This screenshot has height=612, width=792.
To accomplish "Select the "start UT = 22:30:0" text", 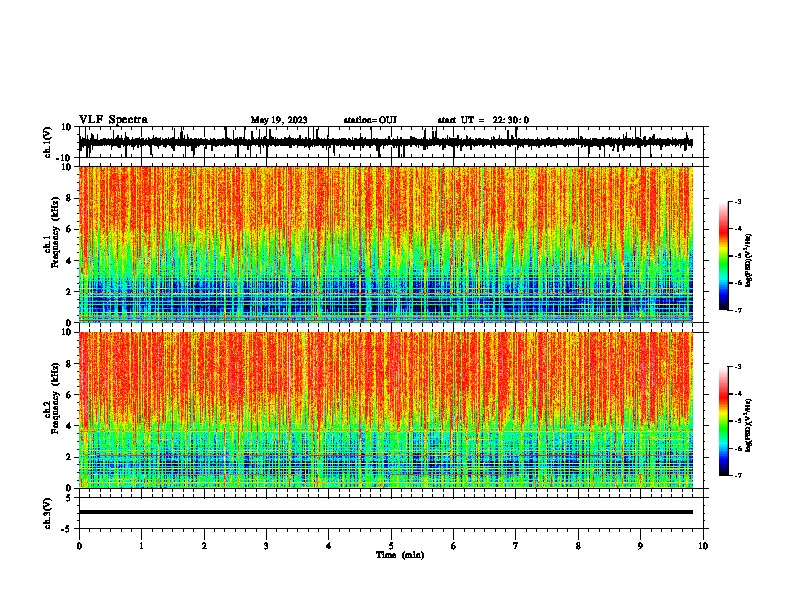I will point(483,120).
